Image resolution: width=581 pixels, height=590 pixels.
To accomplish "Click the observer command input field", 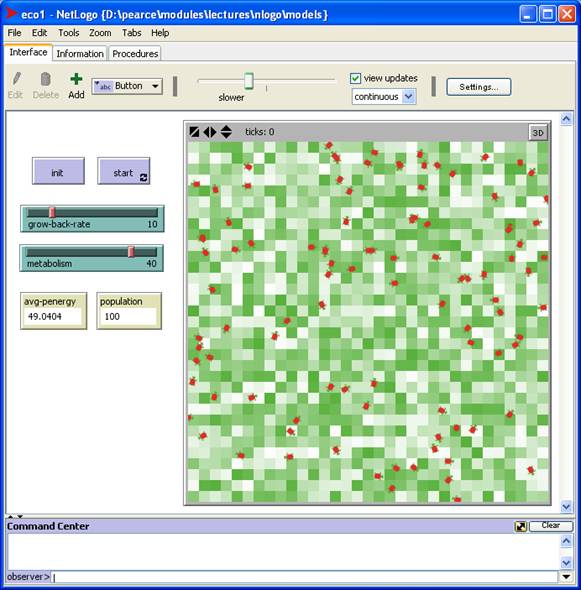I will click(304, 577).
